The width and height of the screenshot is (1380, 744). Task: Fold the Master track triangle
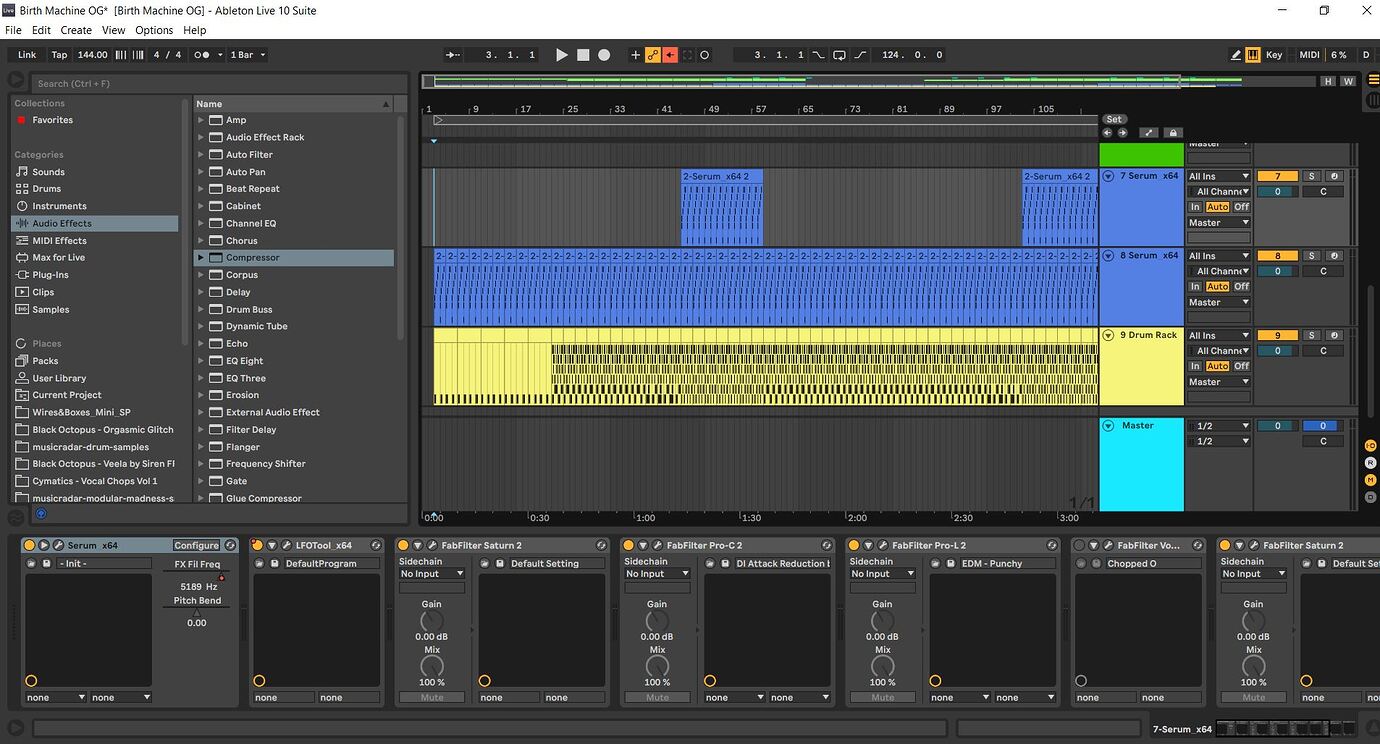1108,426
